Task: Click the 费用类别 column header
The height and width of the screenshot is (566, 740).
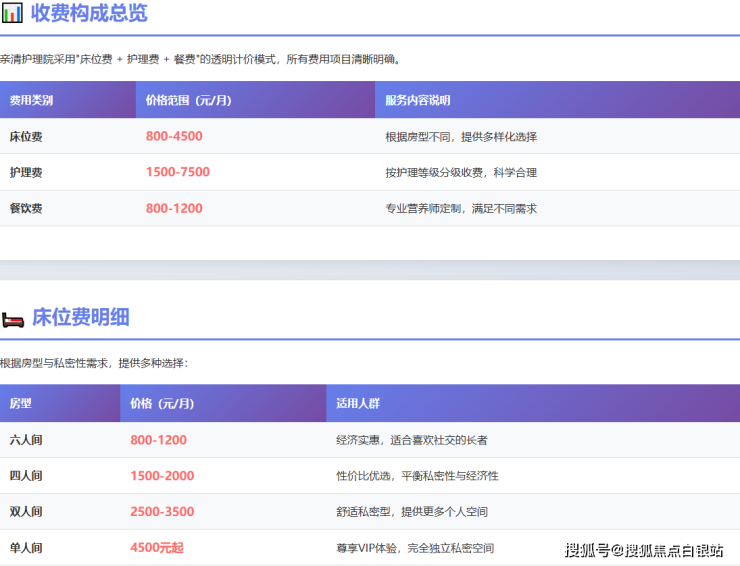Action: (31, 100)
